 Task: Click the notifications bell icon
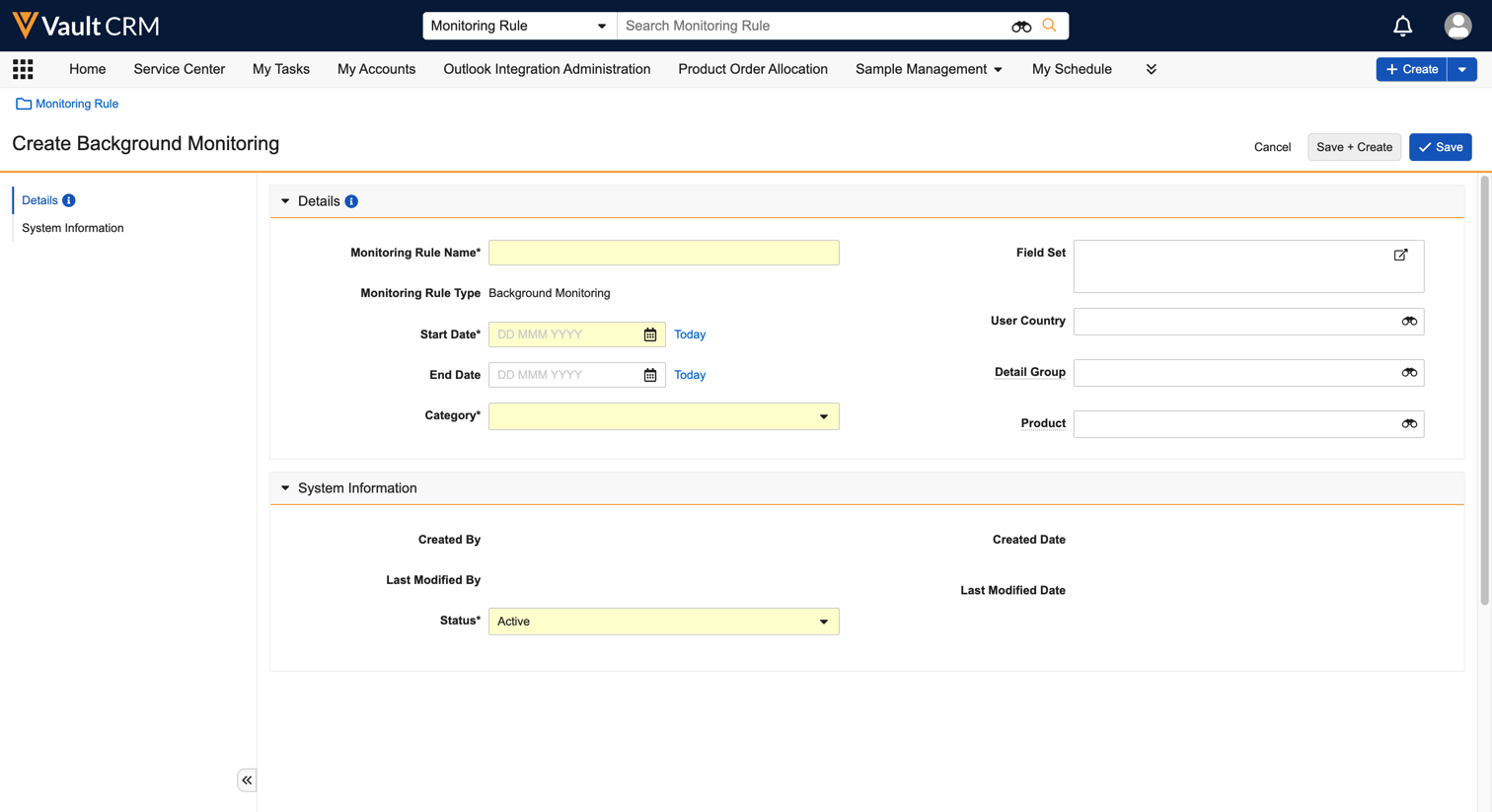[1402, 26]
